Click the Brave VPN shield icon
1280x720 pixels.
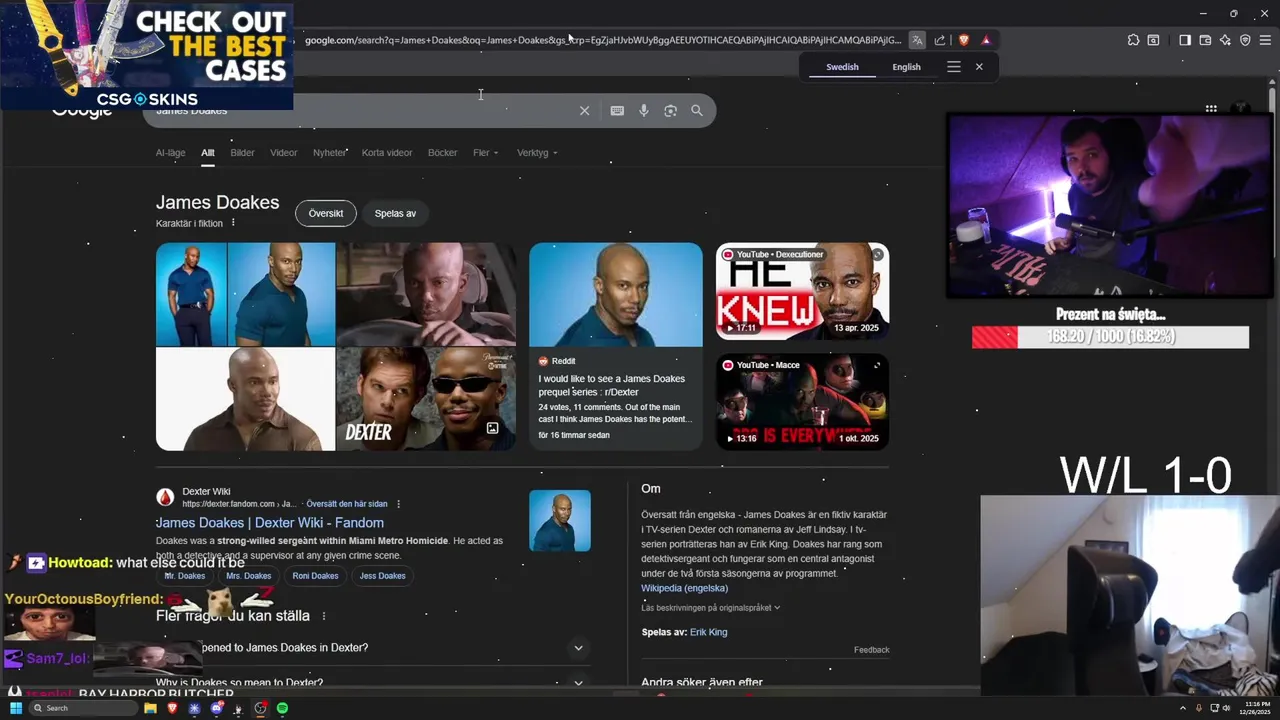pyautogui.click(x=1245, y=40)
